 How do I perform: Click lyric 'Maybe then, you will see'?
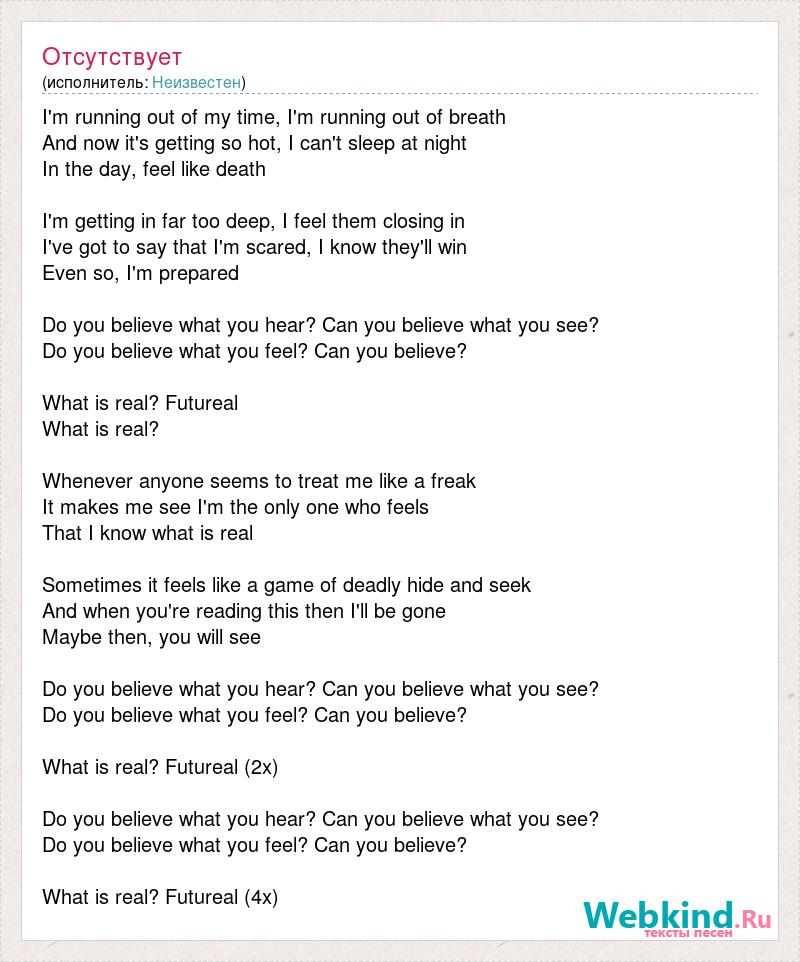click(x=152, y=637)
